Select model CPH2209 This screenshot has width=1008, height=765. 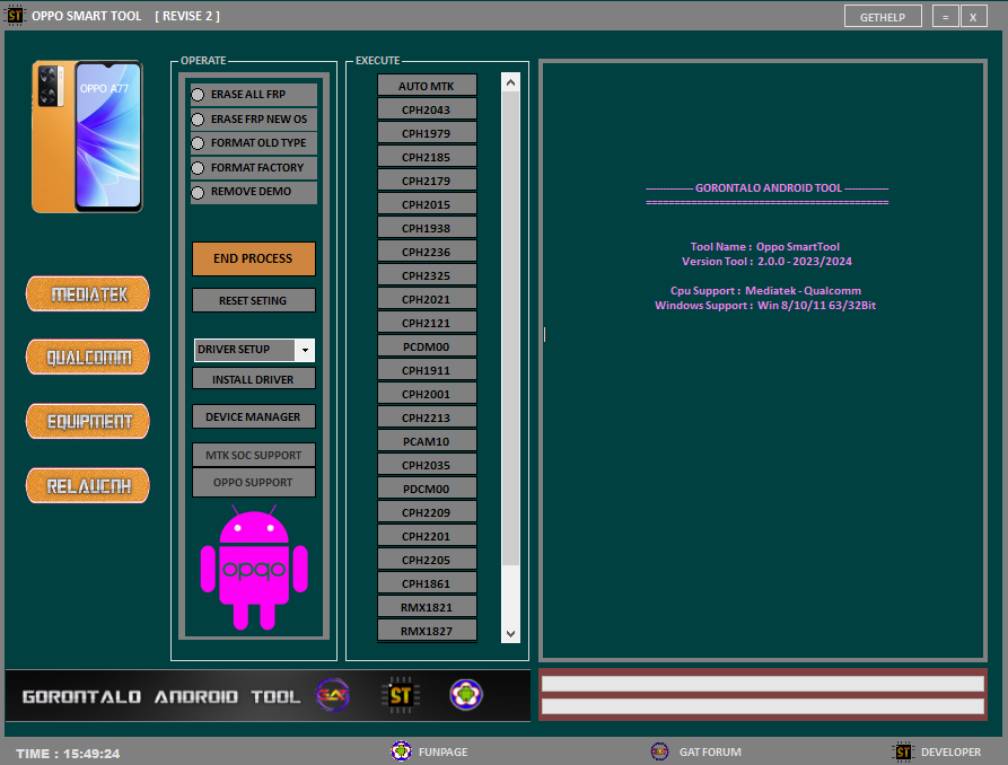[x=427, y=512]
